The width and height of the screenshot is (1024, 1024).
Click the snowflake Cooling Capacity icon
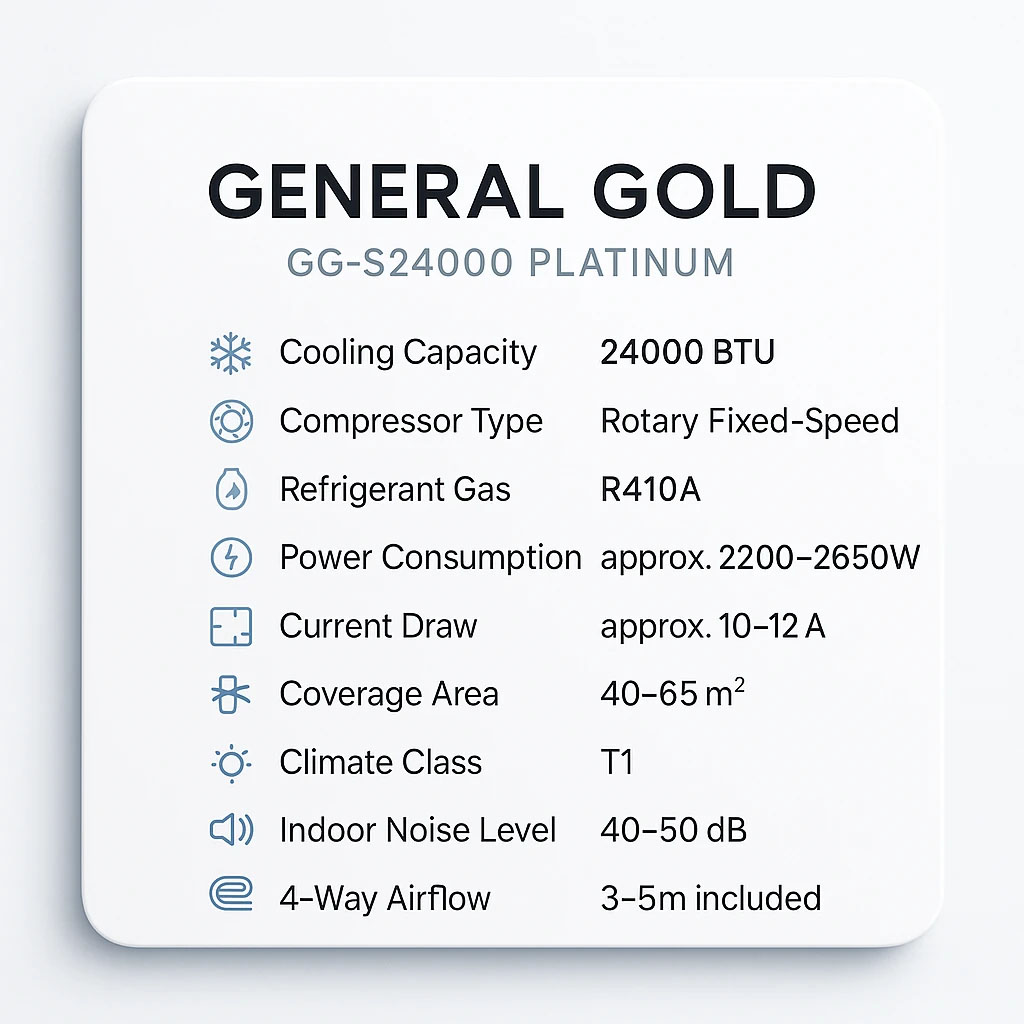[231, 353]
